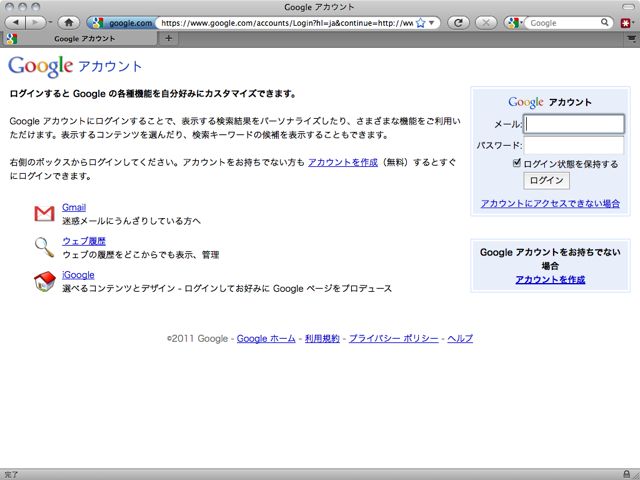Click the Google アカウント logo heading
The width and height of the screenshot is (640, 480).
[x=76, y=66]
